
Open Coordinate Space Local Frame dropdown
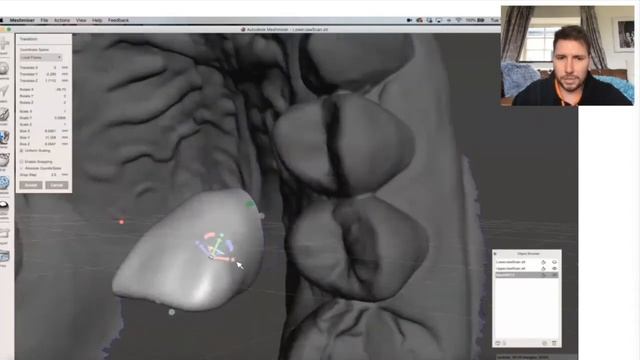[x=41, y=58]
